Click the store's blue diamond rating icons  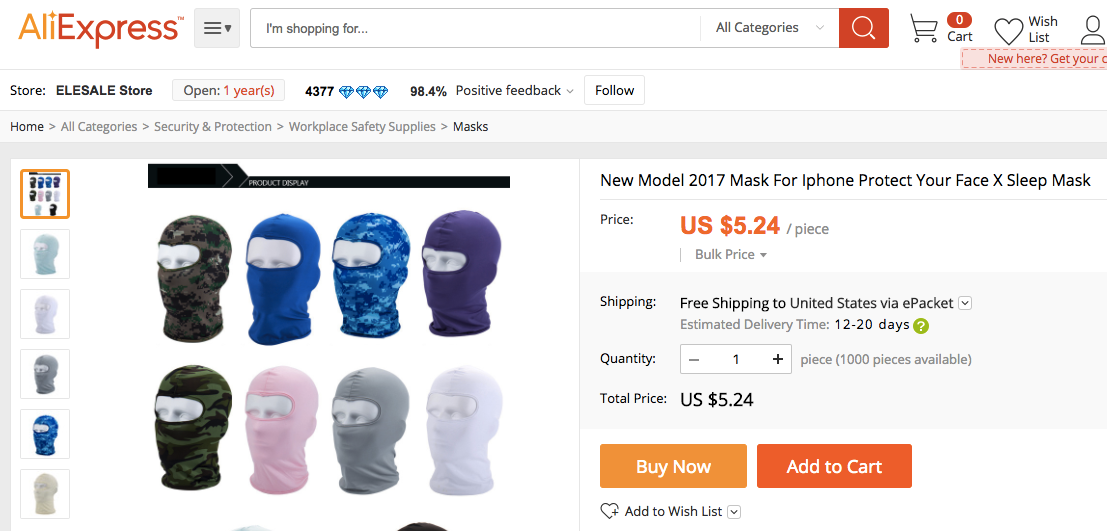(364, 91)
